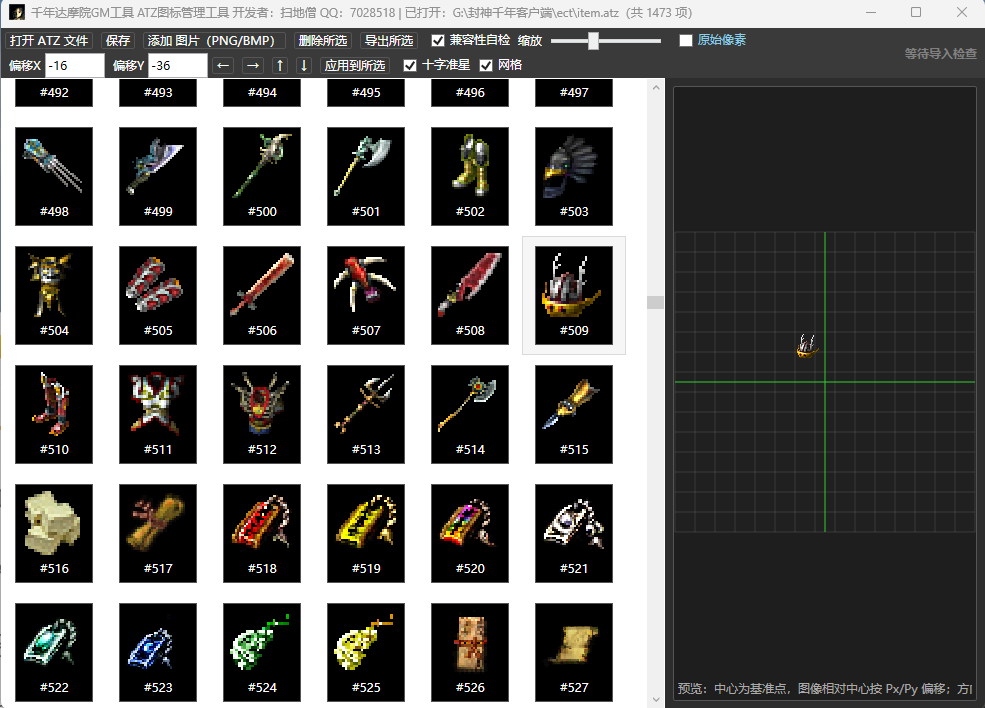Click the left arrow offset button
Viewport: 985px width, 708px height.
(x=224, y=65)
